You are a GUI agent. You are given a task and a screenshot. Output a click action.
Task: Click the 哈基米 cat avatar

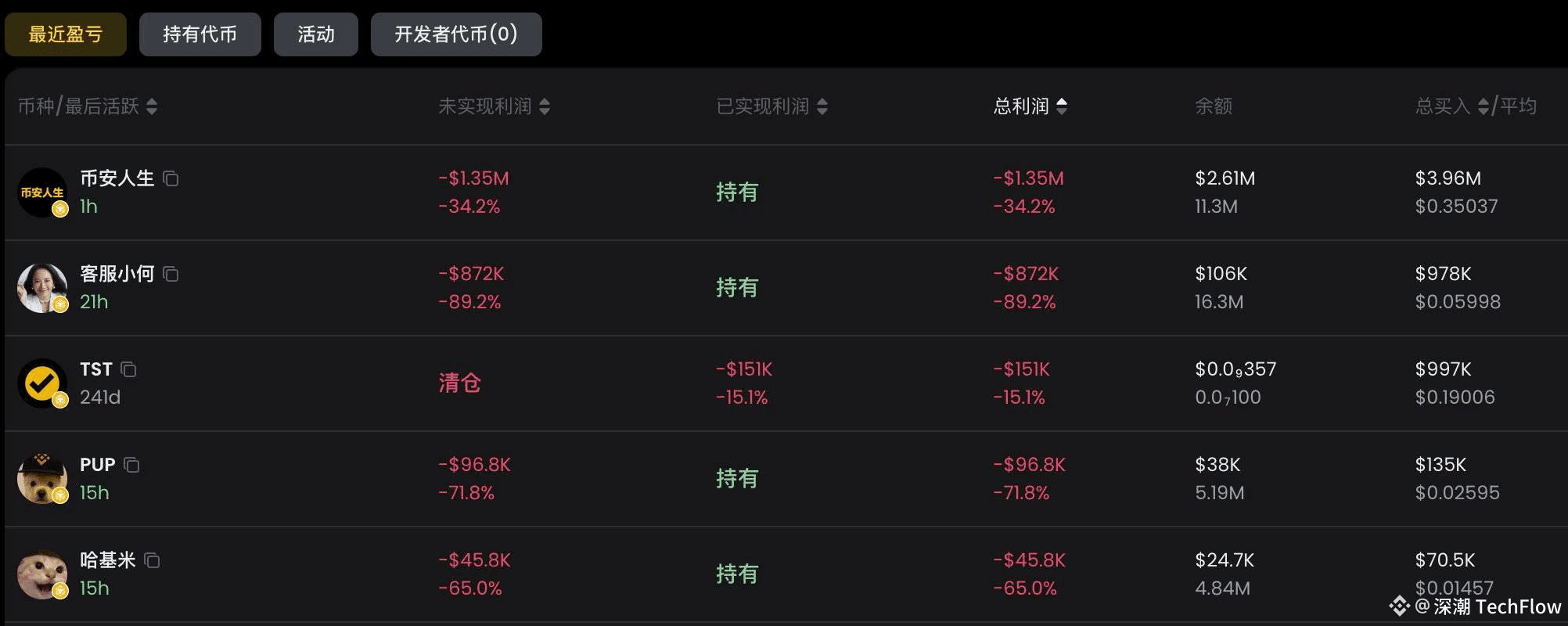pos(42,574)
